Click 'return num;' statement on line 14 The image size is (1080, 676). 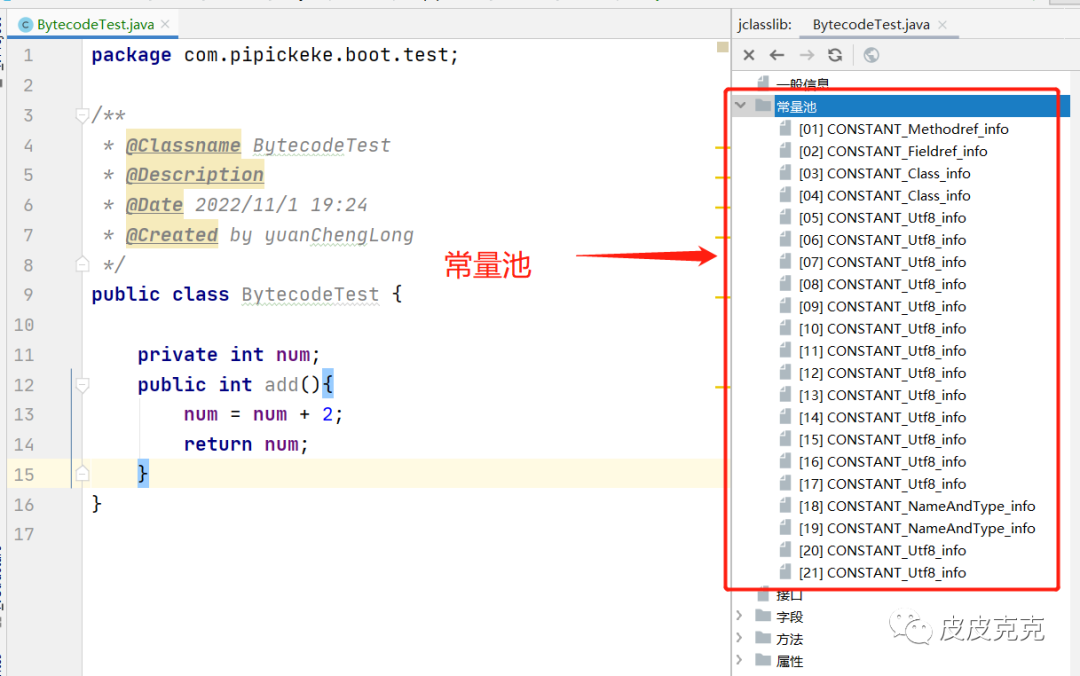tap(246, 444)
